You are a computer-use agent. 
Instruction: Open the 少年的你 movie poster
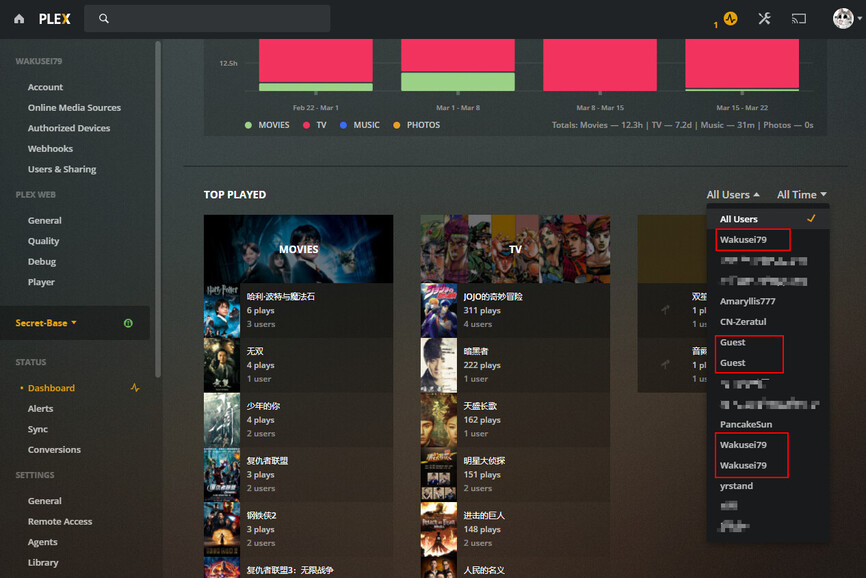point(222,420)
